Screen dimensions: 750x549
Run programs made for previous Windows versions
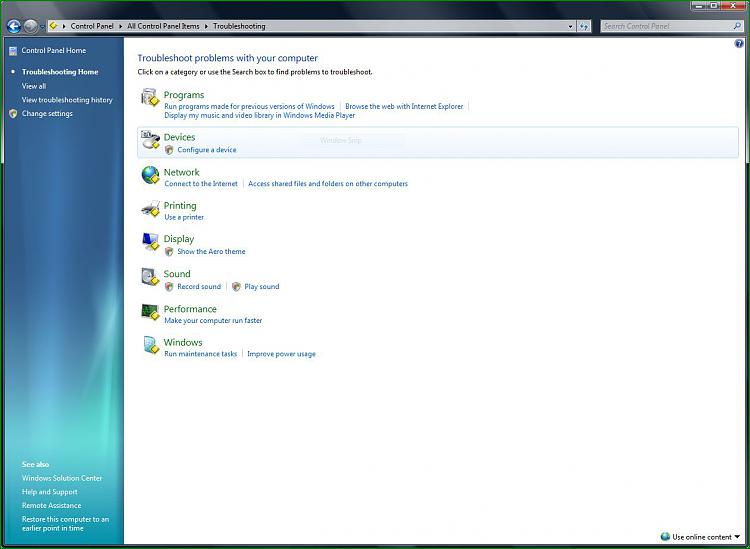point(249,106)
